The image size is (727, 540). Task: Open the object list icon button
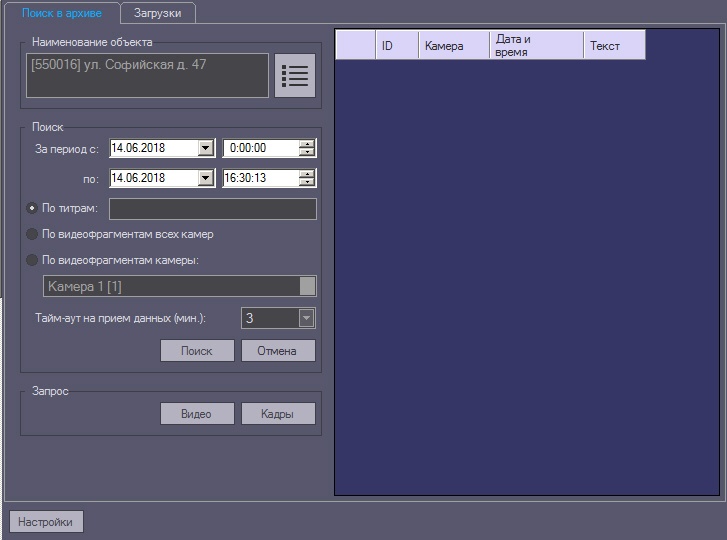coord(294,76)
